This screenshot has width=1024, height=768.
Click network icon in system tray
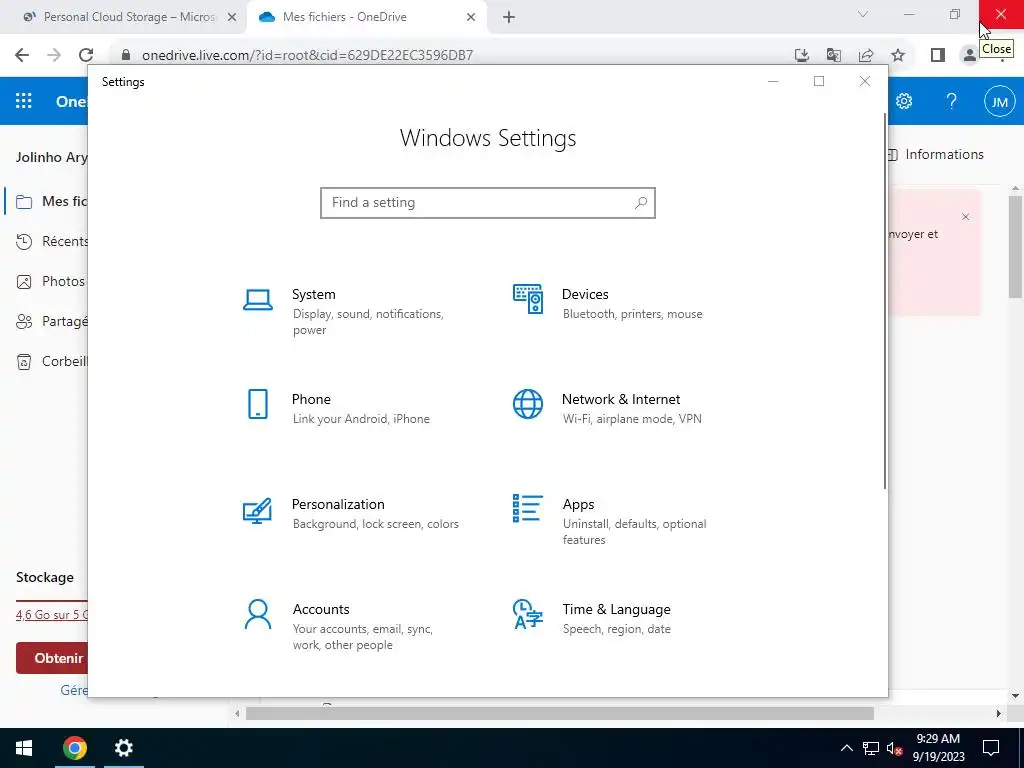pos(871,748)
